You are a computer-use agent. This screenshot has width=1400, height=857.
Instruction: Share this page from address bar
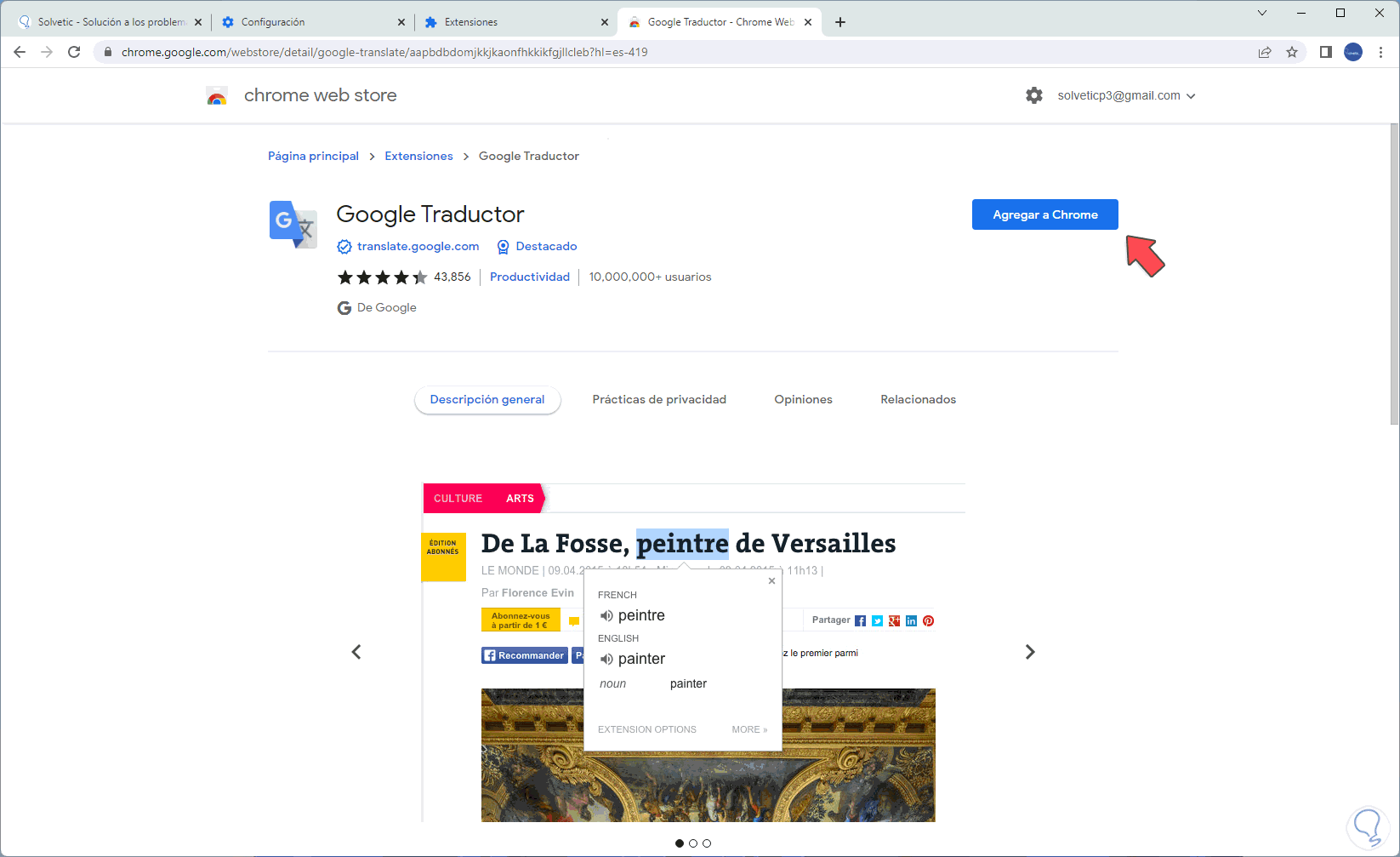(1265, 52)
